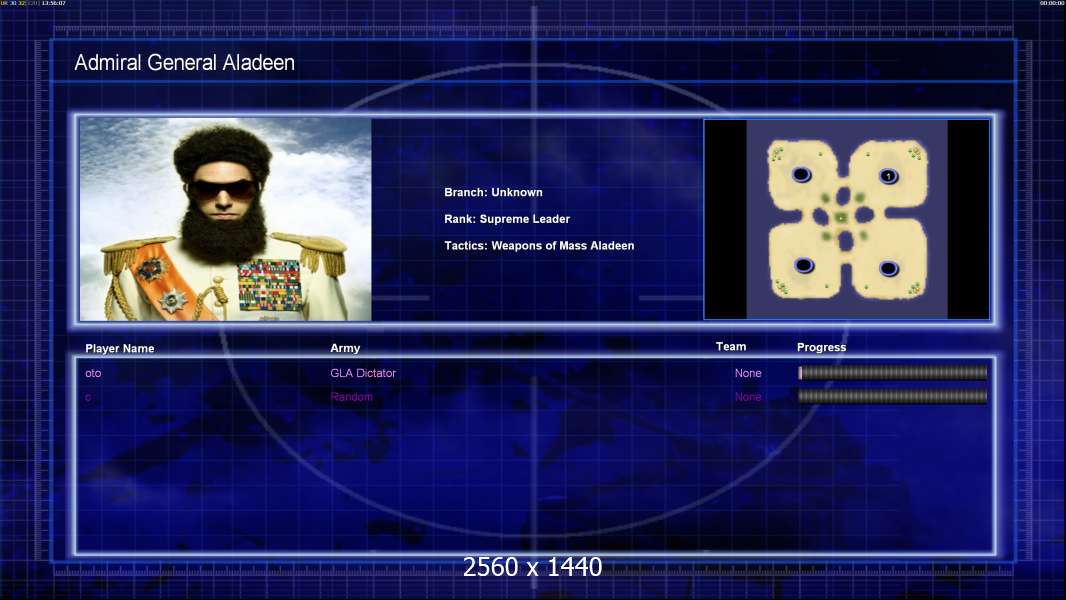Click the Player Name column header
The height and width of the screenshot is (600, 1066).
tap(120, 349)
